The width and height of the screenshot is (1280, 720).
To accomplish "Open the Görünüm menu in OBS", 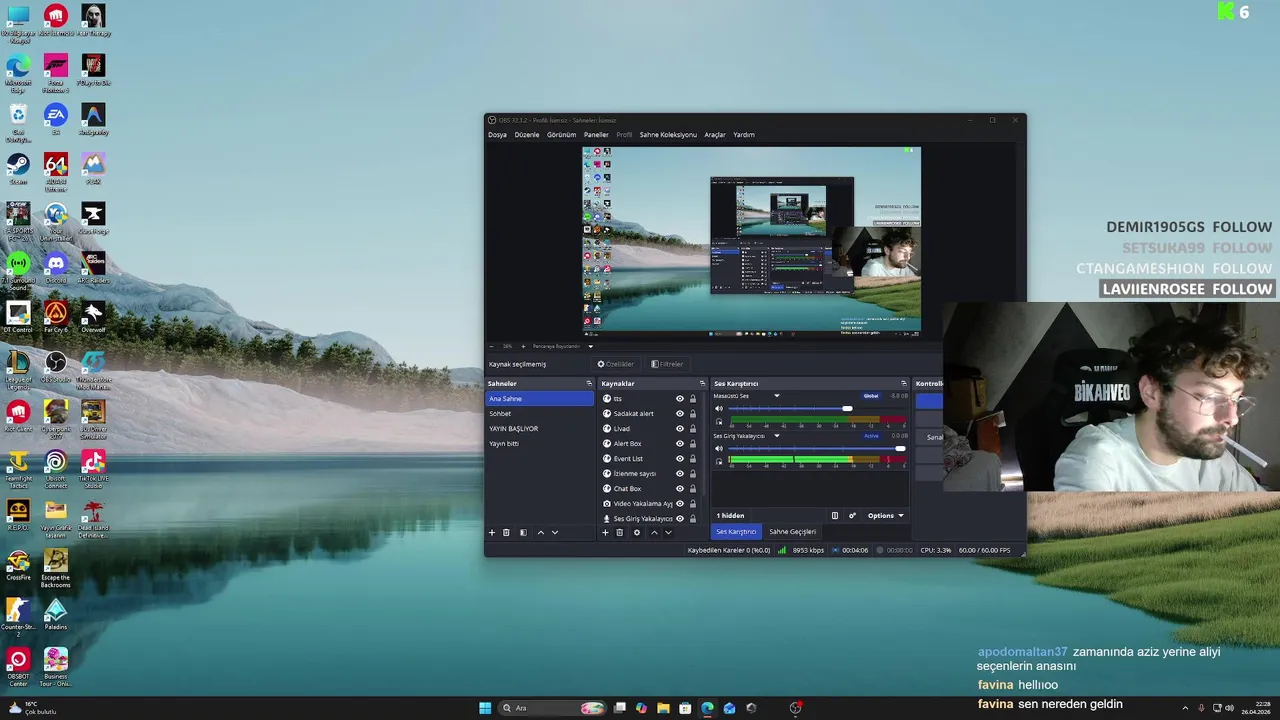I will point(561,134).
